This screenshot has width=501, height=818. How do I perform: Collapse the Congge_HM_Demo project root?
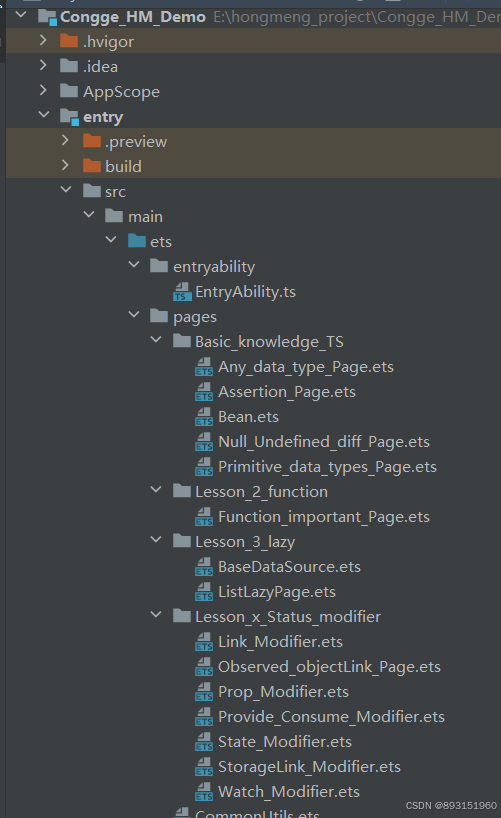pos(21,15)
